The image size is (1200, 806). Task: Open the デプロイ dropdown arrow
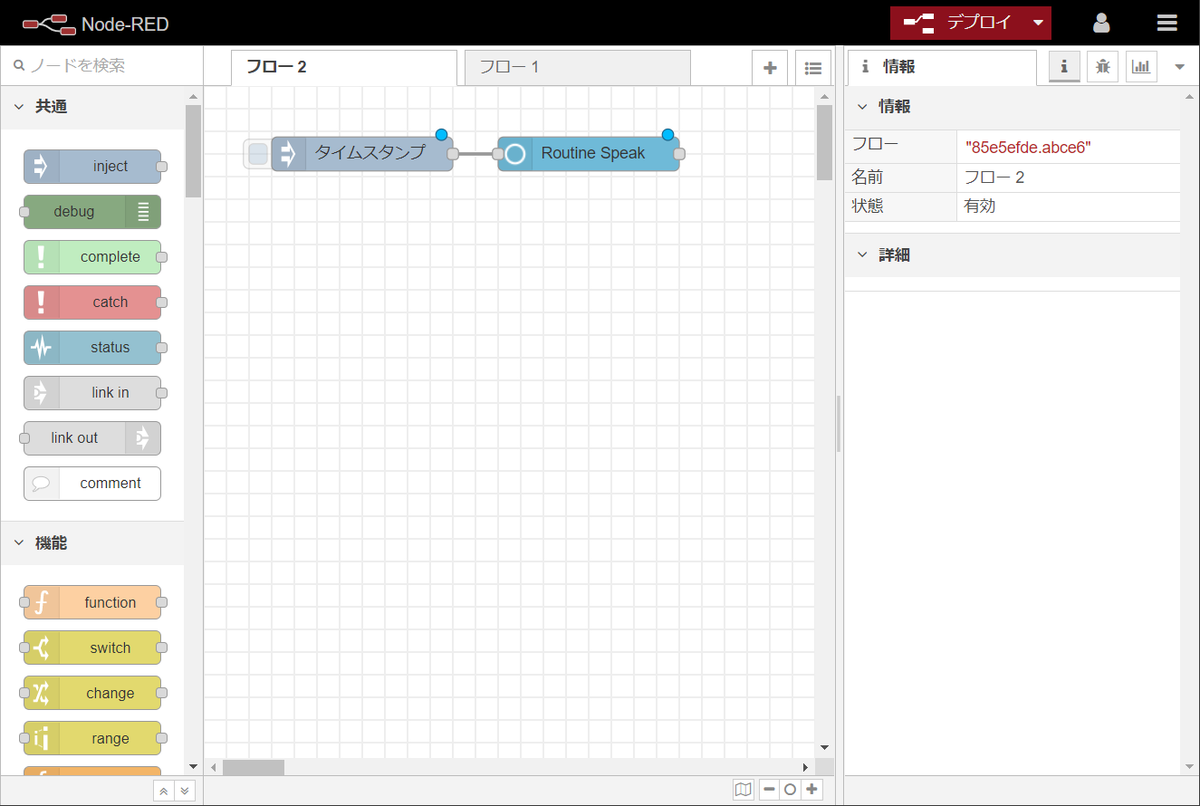[x=1038, y=23]
